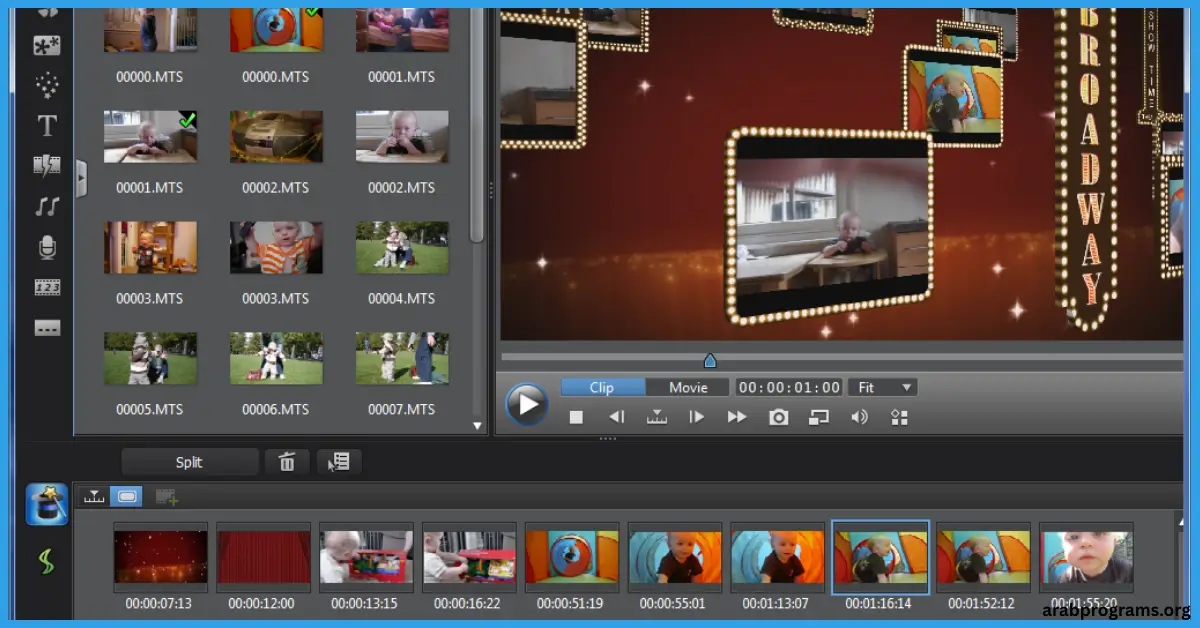This screenshot has height=628, width=1200.
Task: Open the Subtitle Room icon
Action: click(47, 328)
